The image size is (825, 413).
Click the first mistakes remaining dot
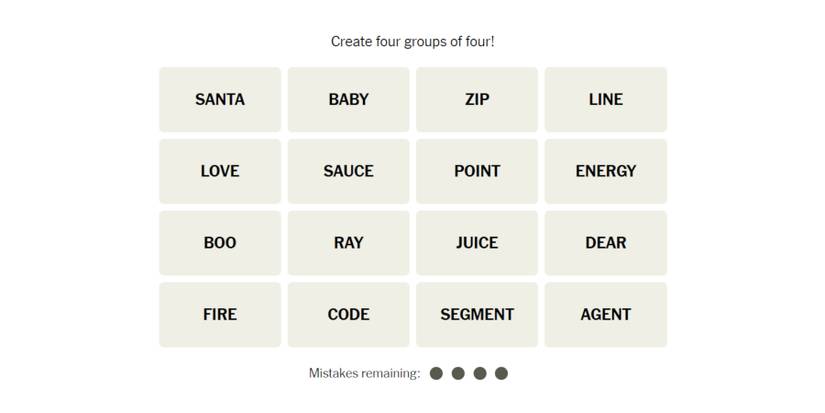pos(436,373)
